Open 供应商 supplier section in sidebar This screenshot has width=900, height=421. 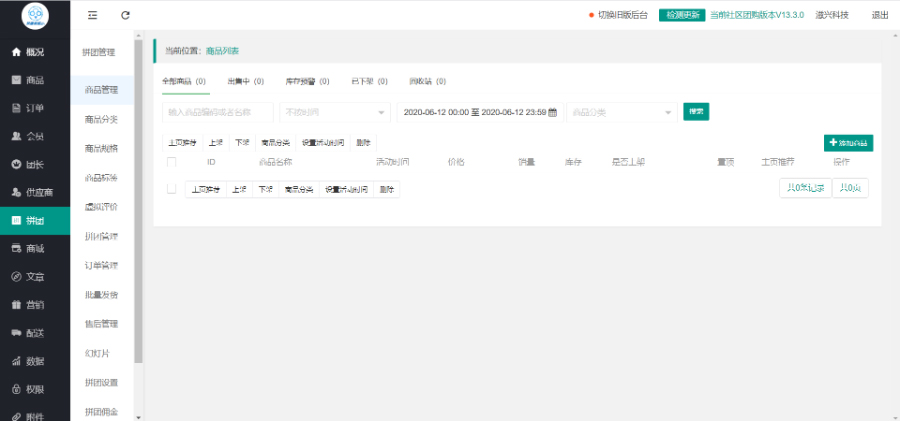(x=35, y=193)
